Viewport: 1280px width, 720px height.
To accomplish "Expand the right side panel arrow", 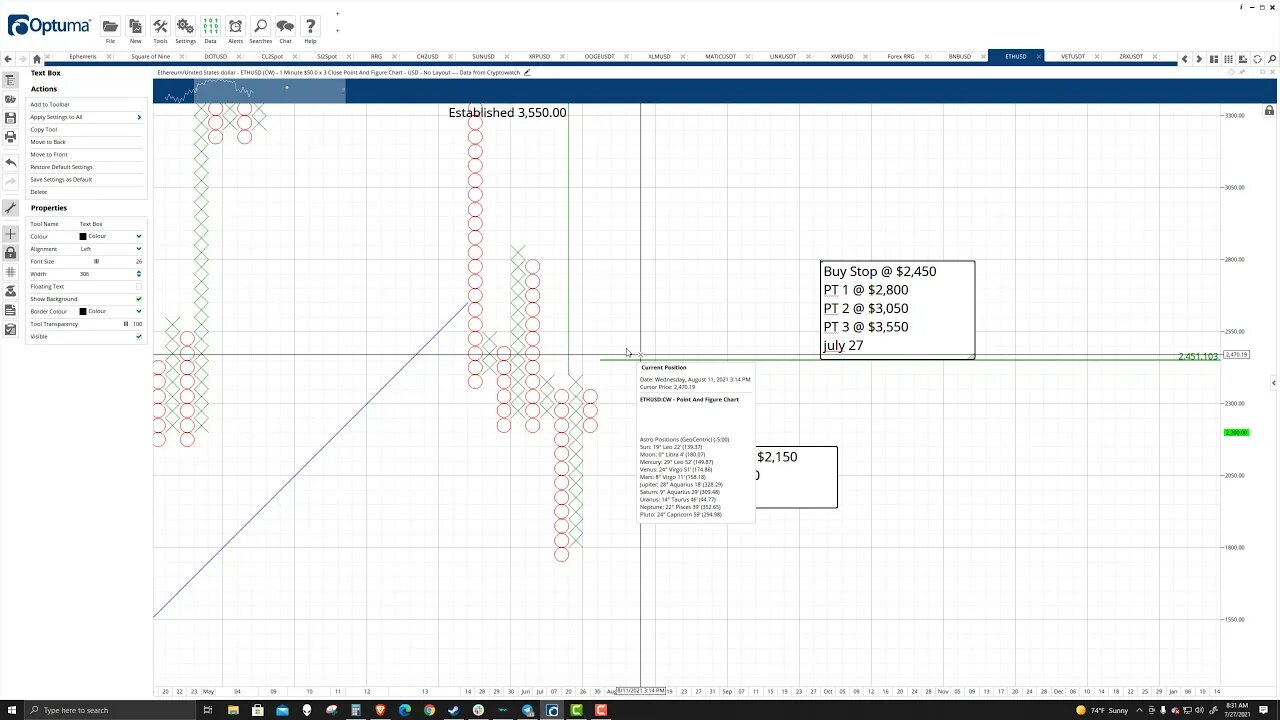I will click(x=1273, y=383).
